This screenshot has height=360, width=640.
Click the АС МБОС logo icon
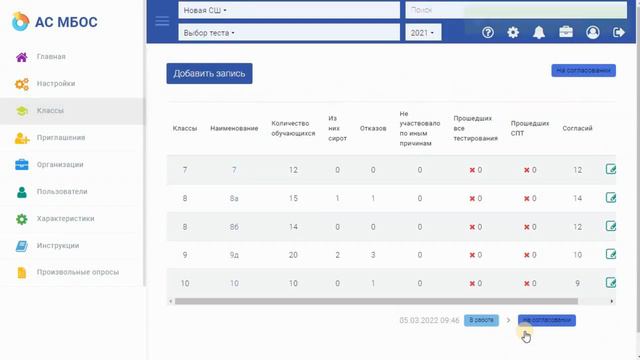click(x=20, y=21)
